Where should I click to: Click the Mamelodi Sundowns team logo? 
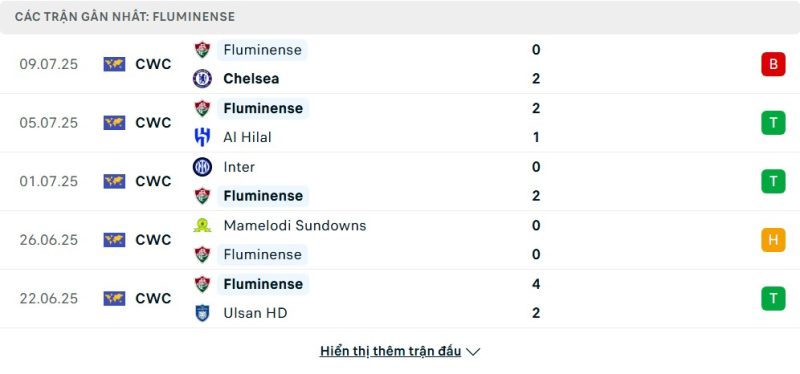coord(202,226)
